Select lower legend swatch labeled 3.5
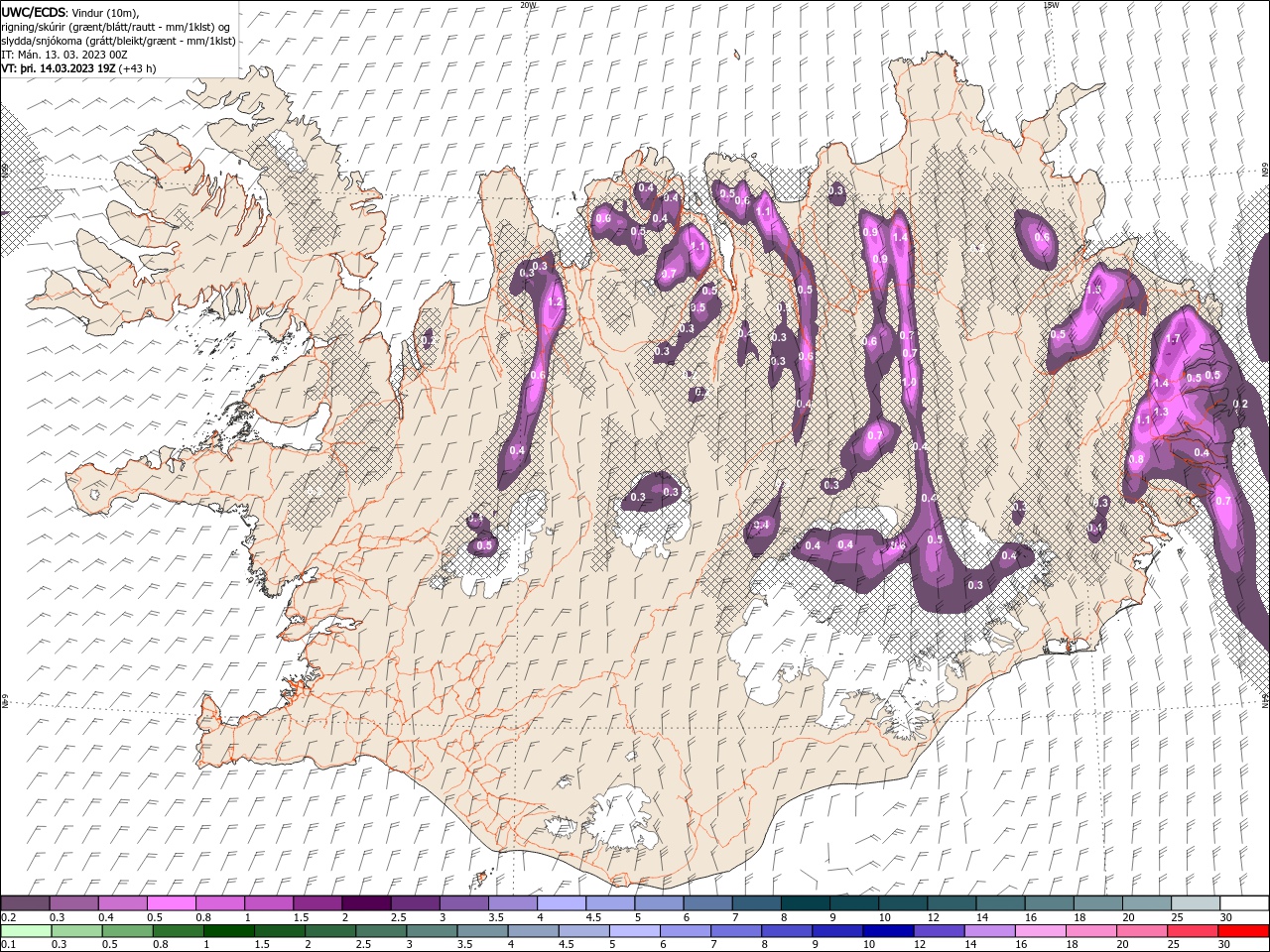Image resolution: width=1270 pixels, height=952 pixels. [x=480, y=931]
